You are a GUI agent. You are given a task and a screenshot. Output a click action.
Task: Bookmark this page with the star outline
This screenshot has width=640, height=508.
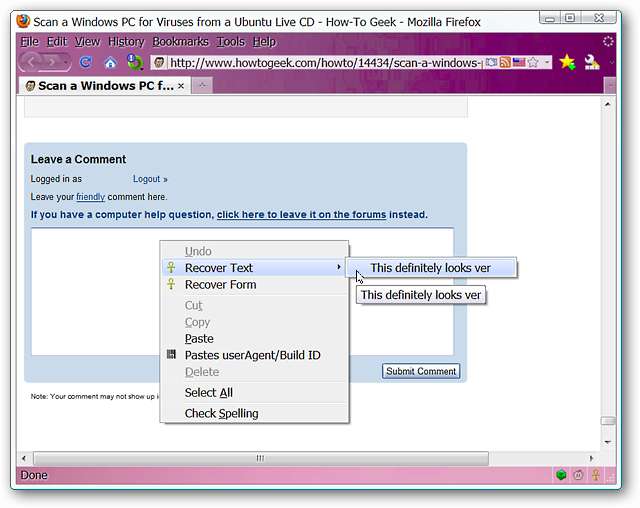(x=533, y=62)
